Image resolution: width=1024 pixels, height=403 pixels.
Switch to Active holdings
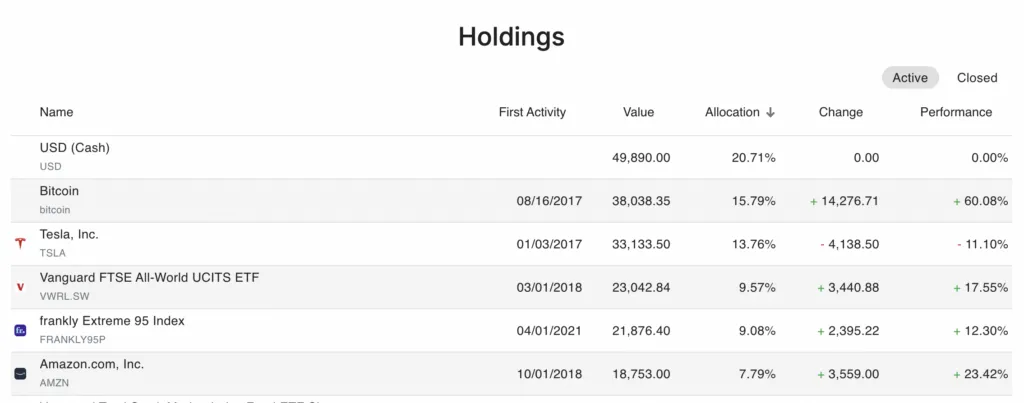point(910,78)
